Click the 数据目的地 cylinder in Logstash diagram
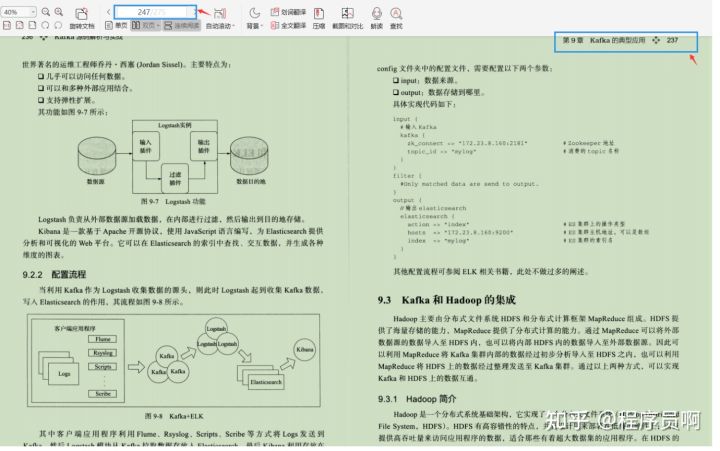Image resolution: width=720 pixels, height=451 pixels. (x=249, y=155)
